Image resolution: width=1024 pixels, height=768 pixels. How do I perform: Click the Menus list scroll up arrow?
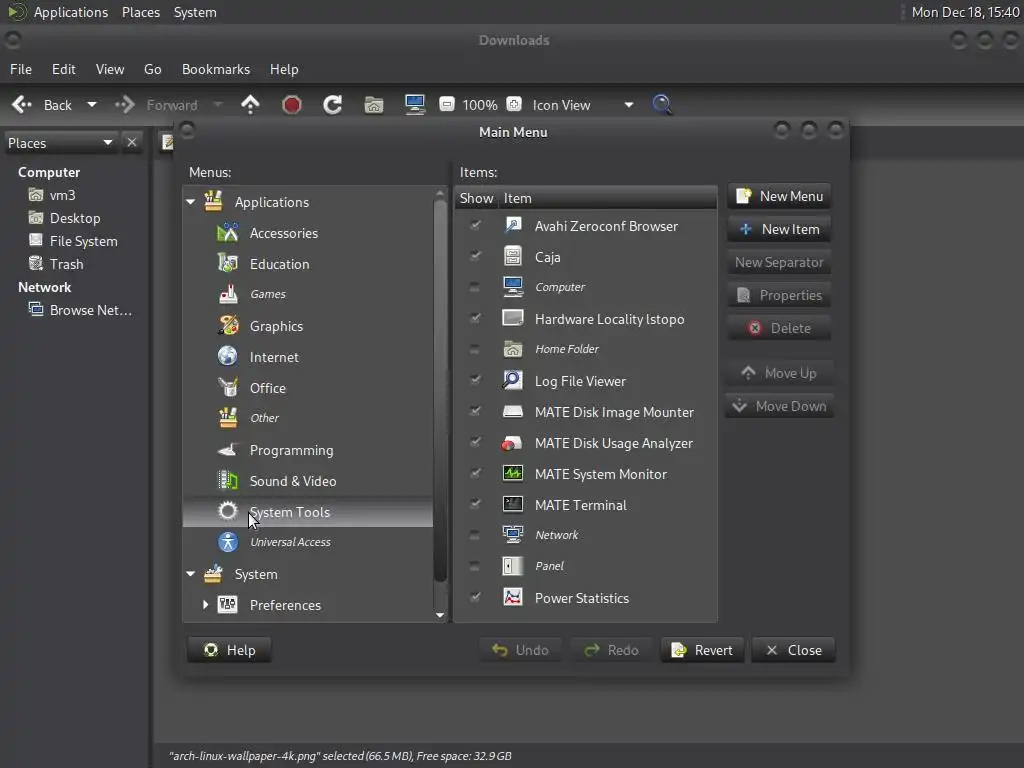pyautogui.click(x=440, y=194)
